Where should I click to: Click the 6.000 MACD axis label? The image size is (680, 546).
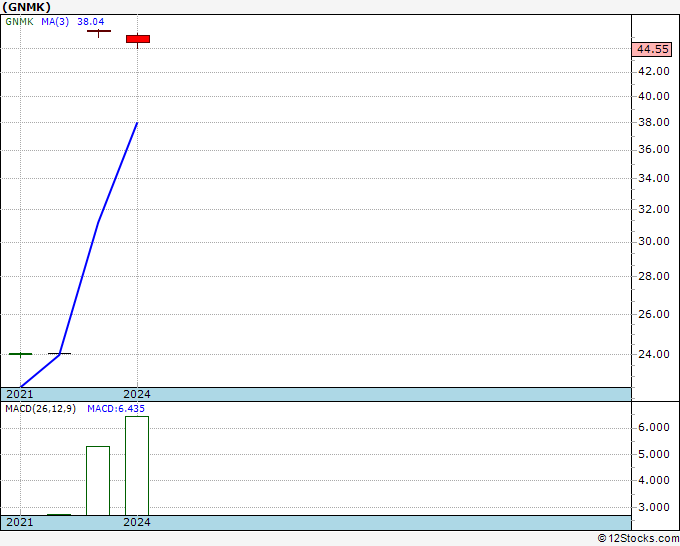point(654,428)
